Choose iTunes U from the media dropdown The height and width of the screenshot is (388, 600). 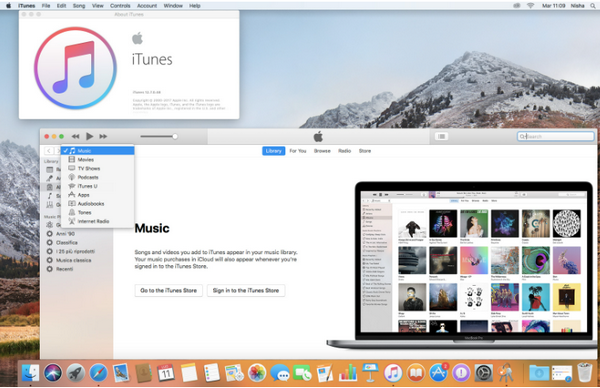tap(98, 186)
